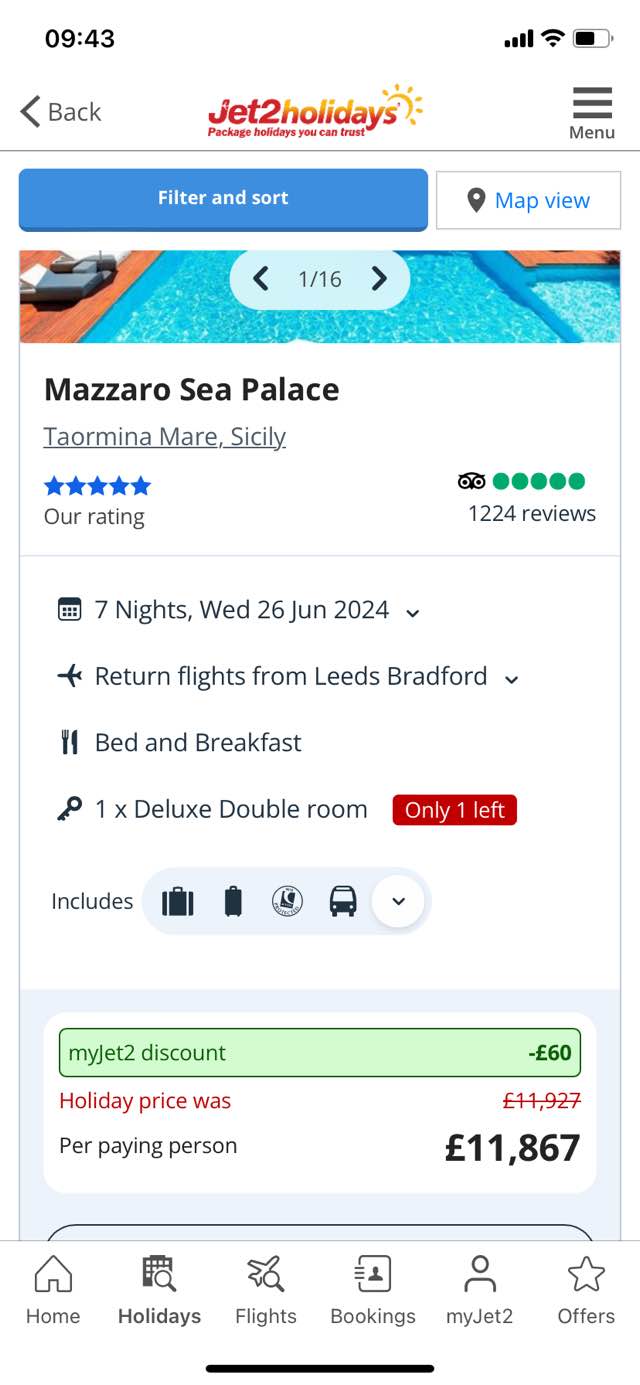
Task: Go to the Home tab
Action: [x=53, y=1290]
